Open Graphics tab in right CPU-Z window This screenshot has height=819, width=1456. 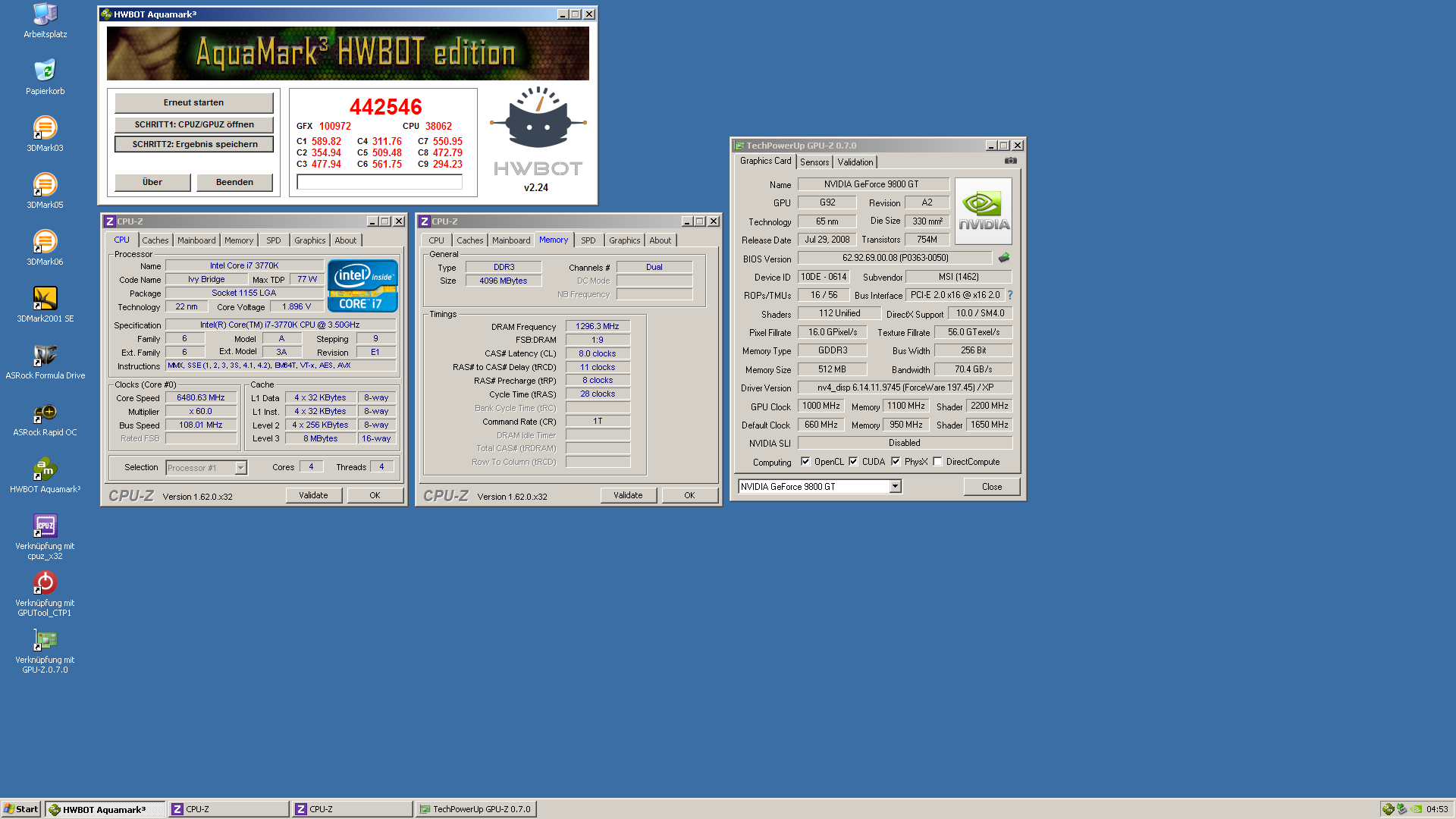pos(625,240)
